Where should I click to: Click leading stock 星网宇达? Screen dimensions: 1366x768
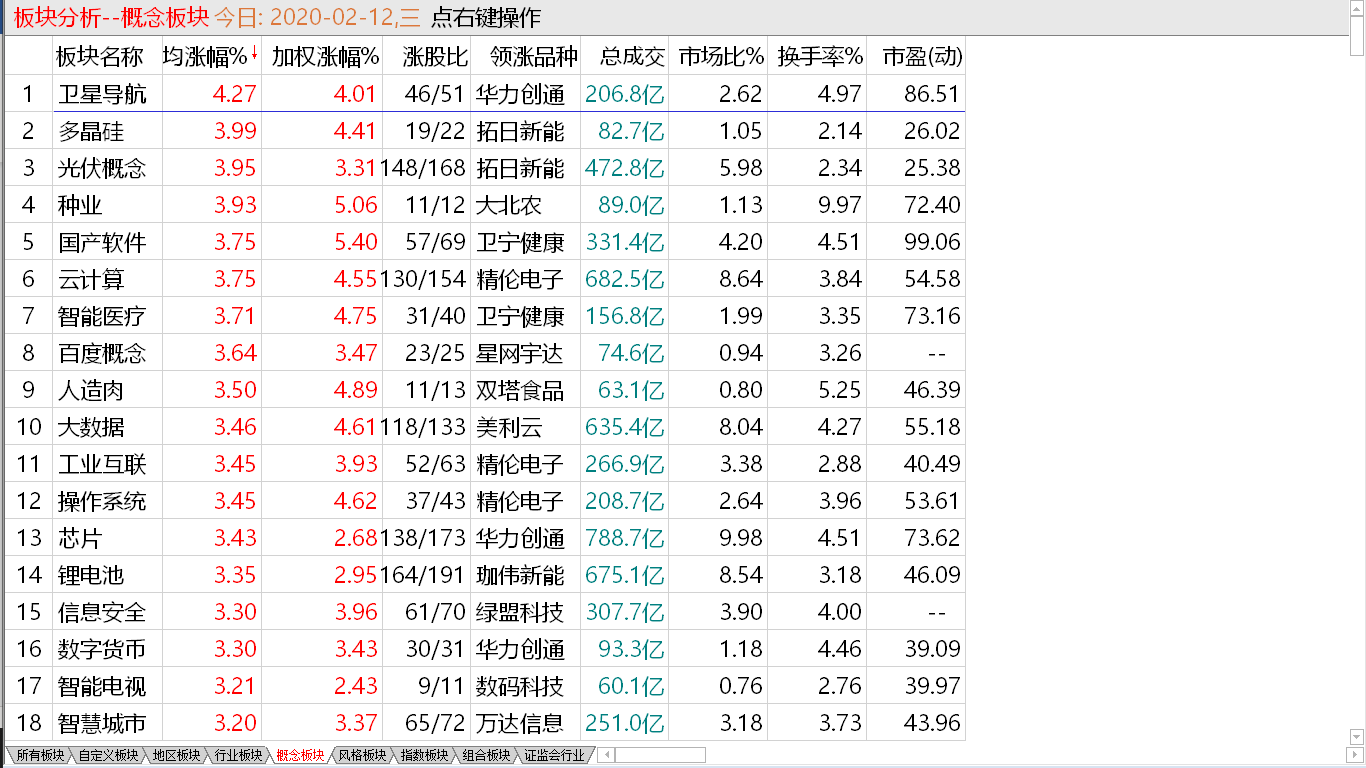tap(520, 353)
